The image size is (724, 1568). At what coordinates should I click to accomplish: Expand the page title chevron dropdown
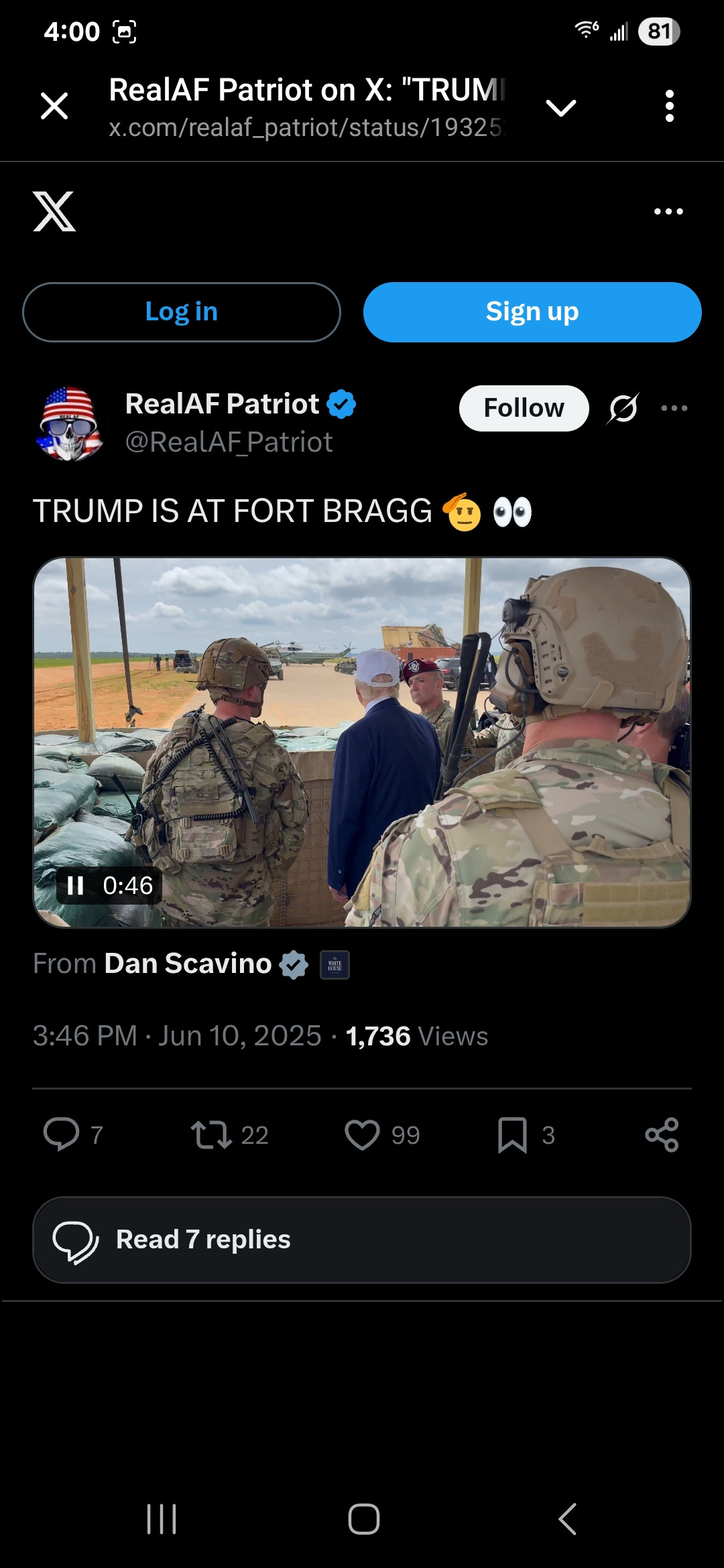pos(561,107)
